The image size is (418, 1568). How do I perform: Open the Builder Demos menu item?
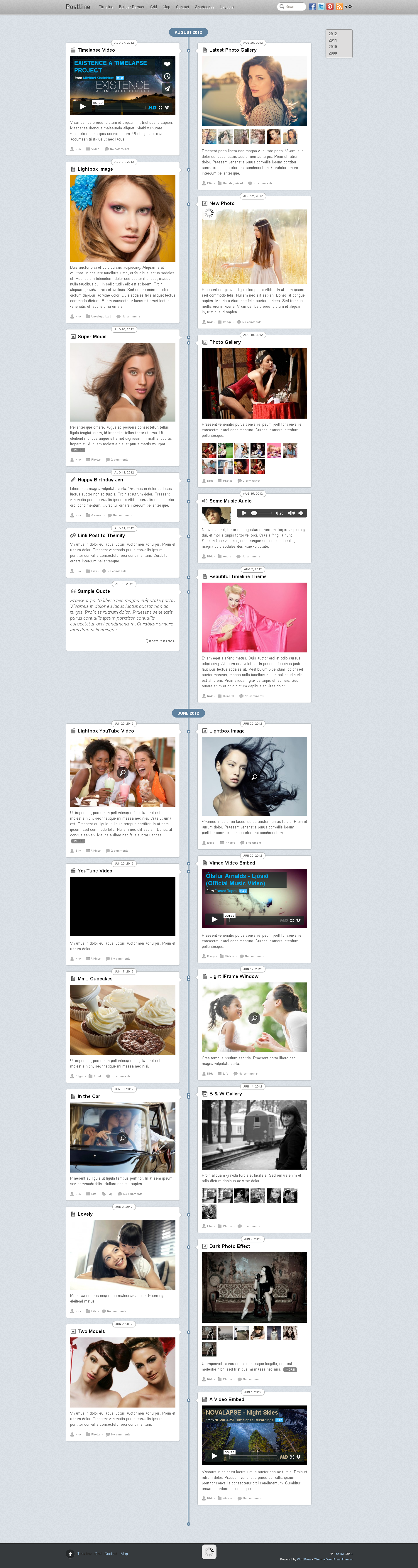pos(131,7)
